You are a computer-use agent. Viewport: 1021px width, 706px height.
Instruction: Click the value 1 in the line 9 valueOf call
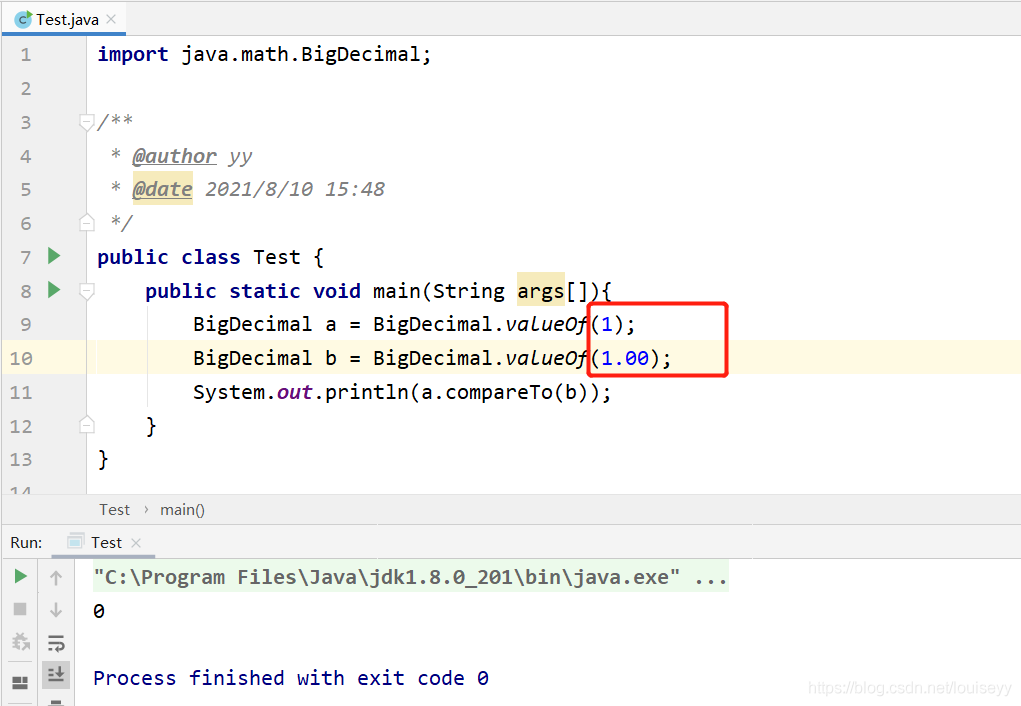click(x=607, y=324)
